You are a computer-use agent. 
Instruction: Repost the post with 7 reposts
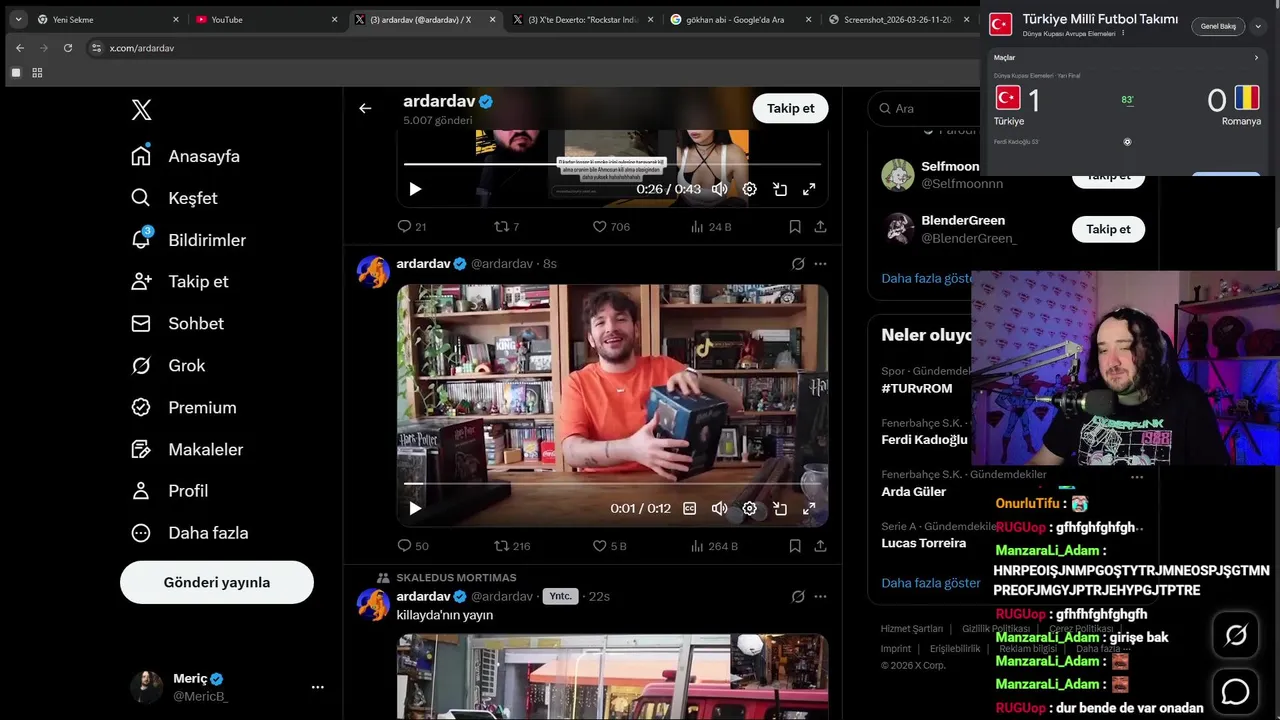pyautogui.click(x=507, y=227)
